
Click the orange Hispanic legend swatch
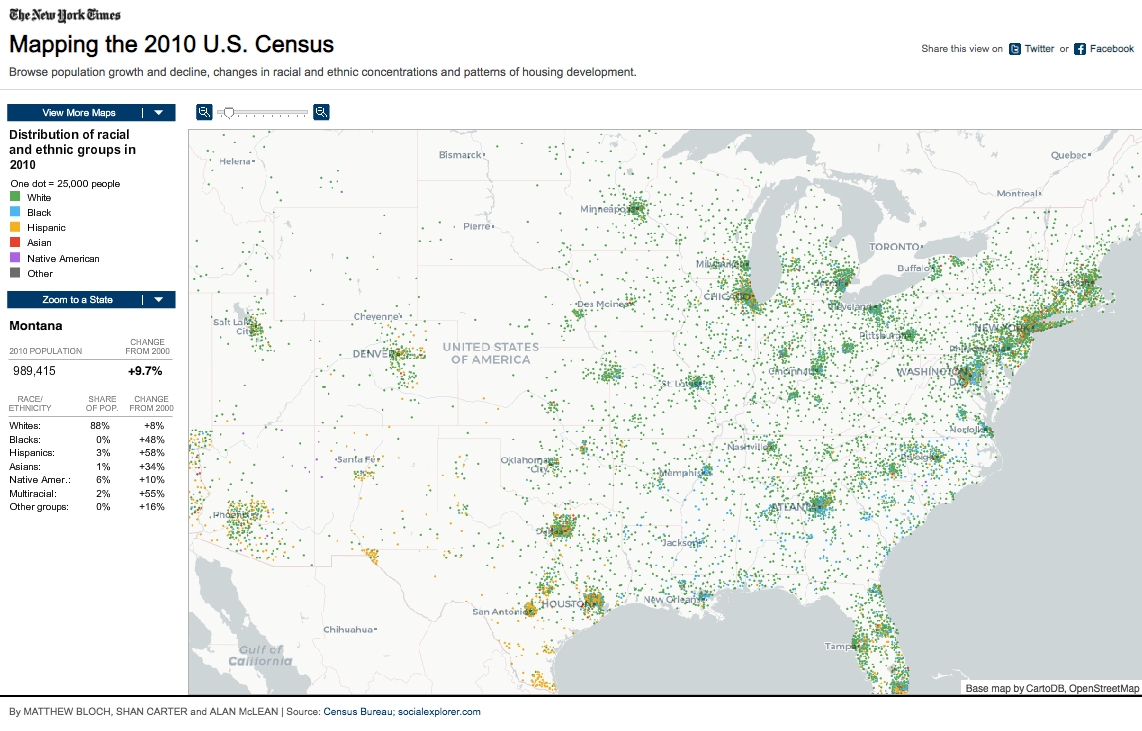point(15,228)
